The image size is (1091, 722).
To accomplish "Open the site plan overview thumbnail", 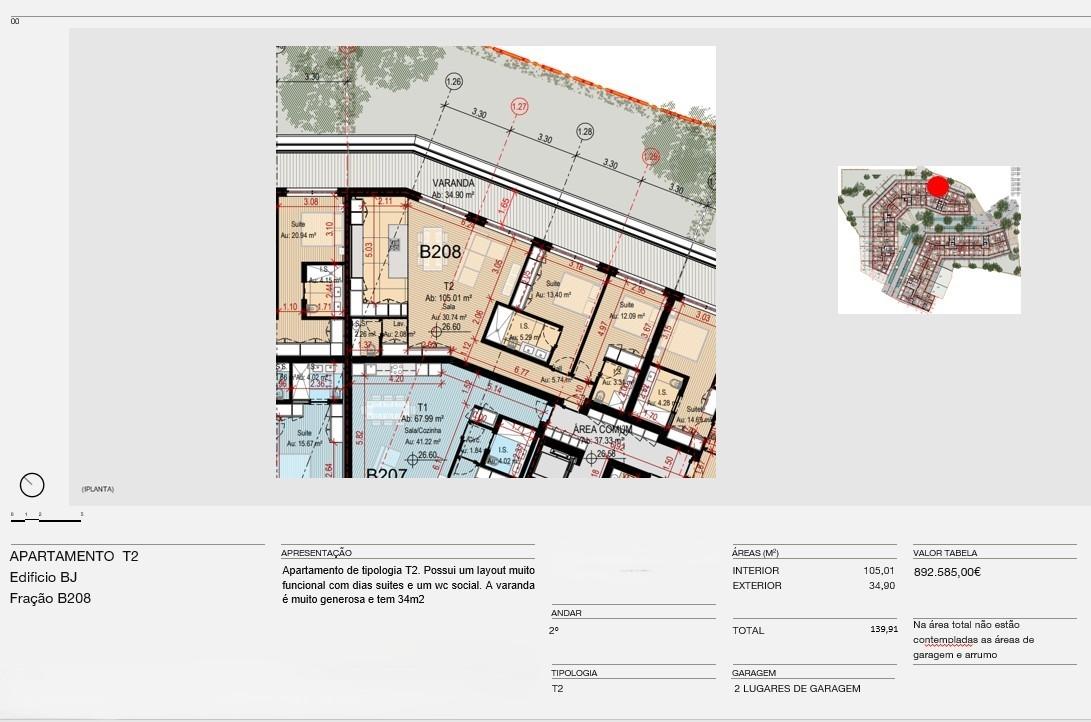I will [x=929, y=240].
